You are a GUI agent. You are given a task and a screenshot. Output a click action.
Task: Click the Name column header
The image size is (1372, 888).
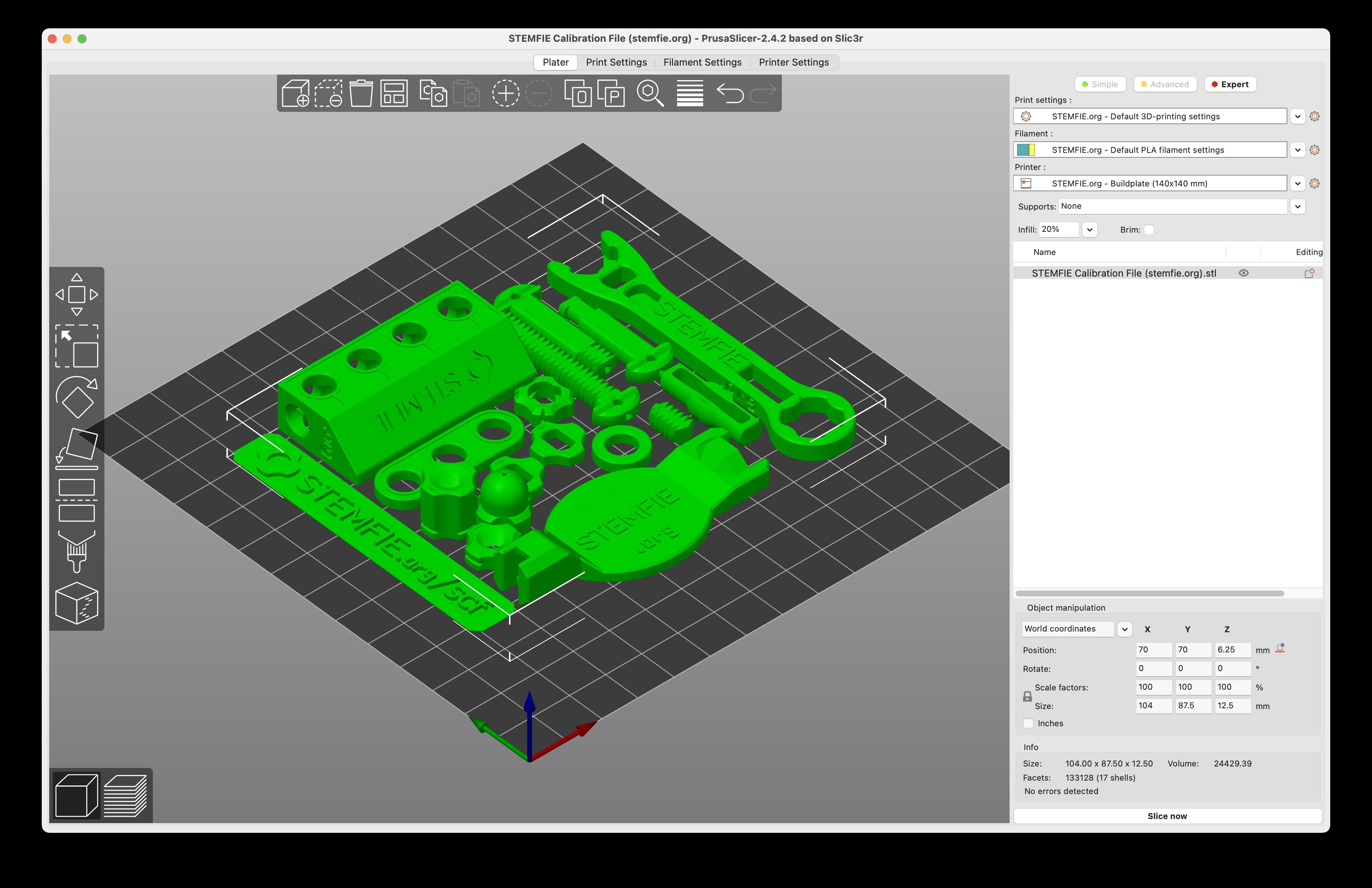[1044, 252]
